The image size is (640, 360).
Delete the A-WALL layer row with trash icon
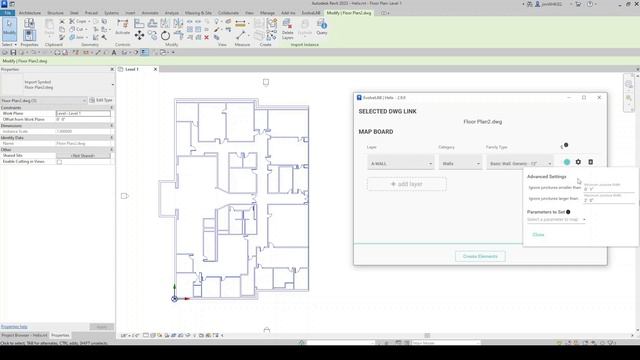(x=591, y=162)
